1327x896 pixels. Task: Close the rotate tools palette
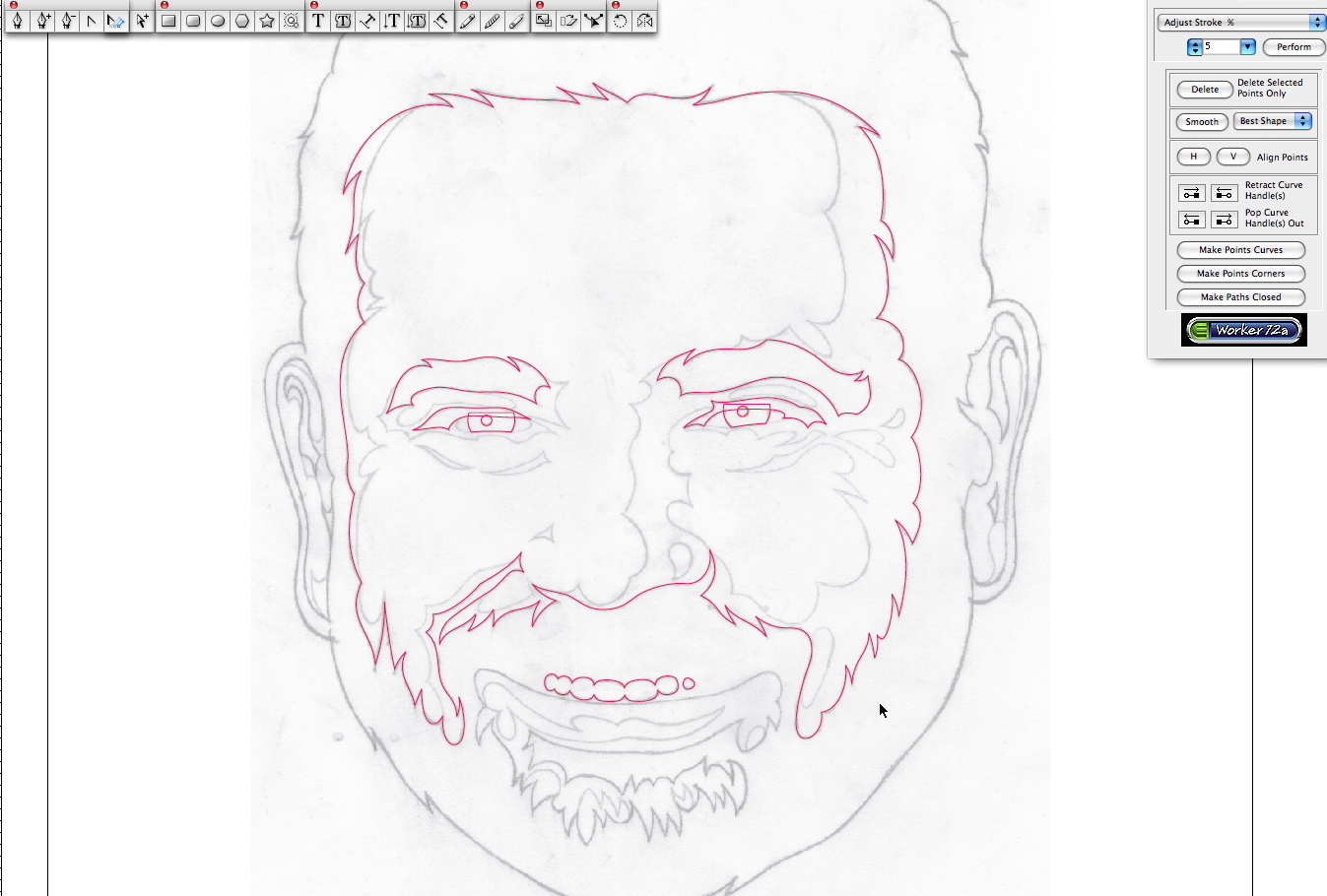616,5
